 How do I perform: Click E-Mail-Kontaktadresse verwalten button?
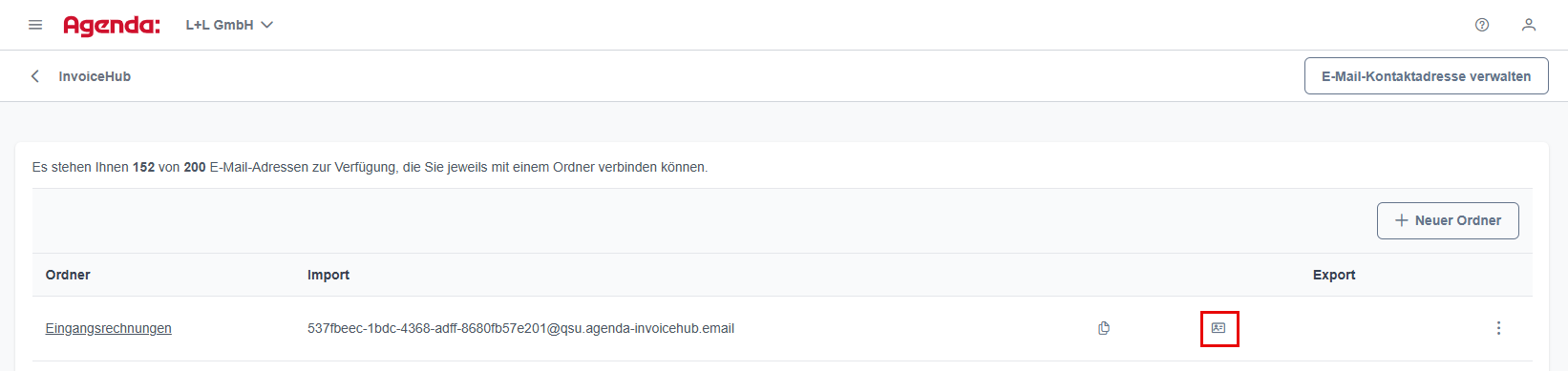1427,76
